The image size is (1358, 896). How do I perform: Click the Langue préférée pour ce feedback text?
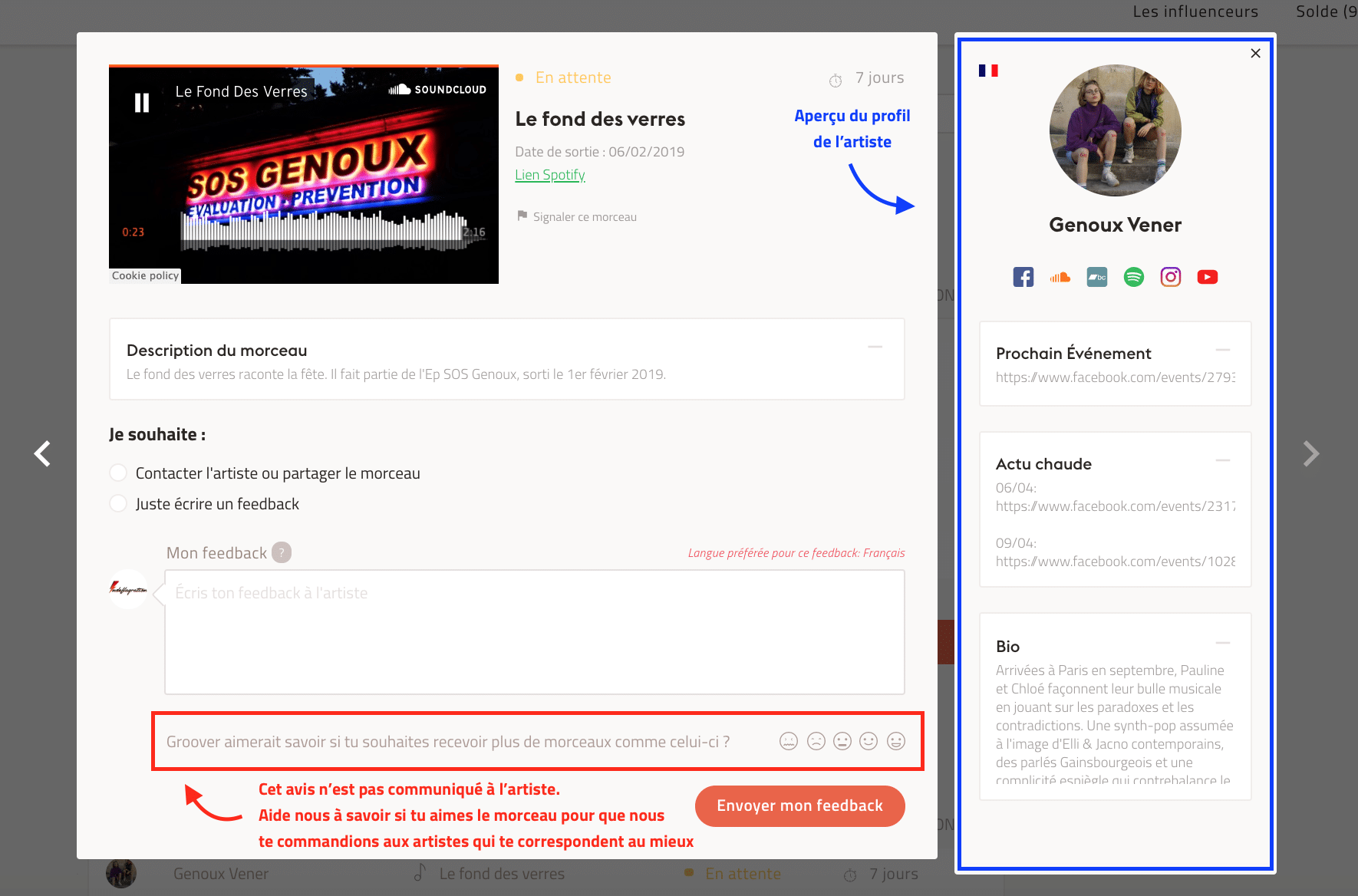(796, 553)
